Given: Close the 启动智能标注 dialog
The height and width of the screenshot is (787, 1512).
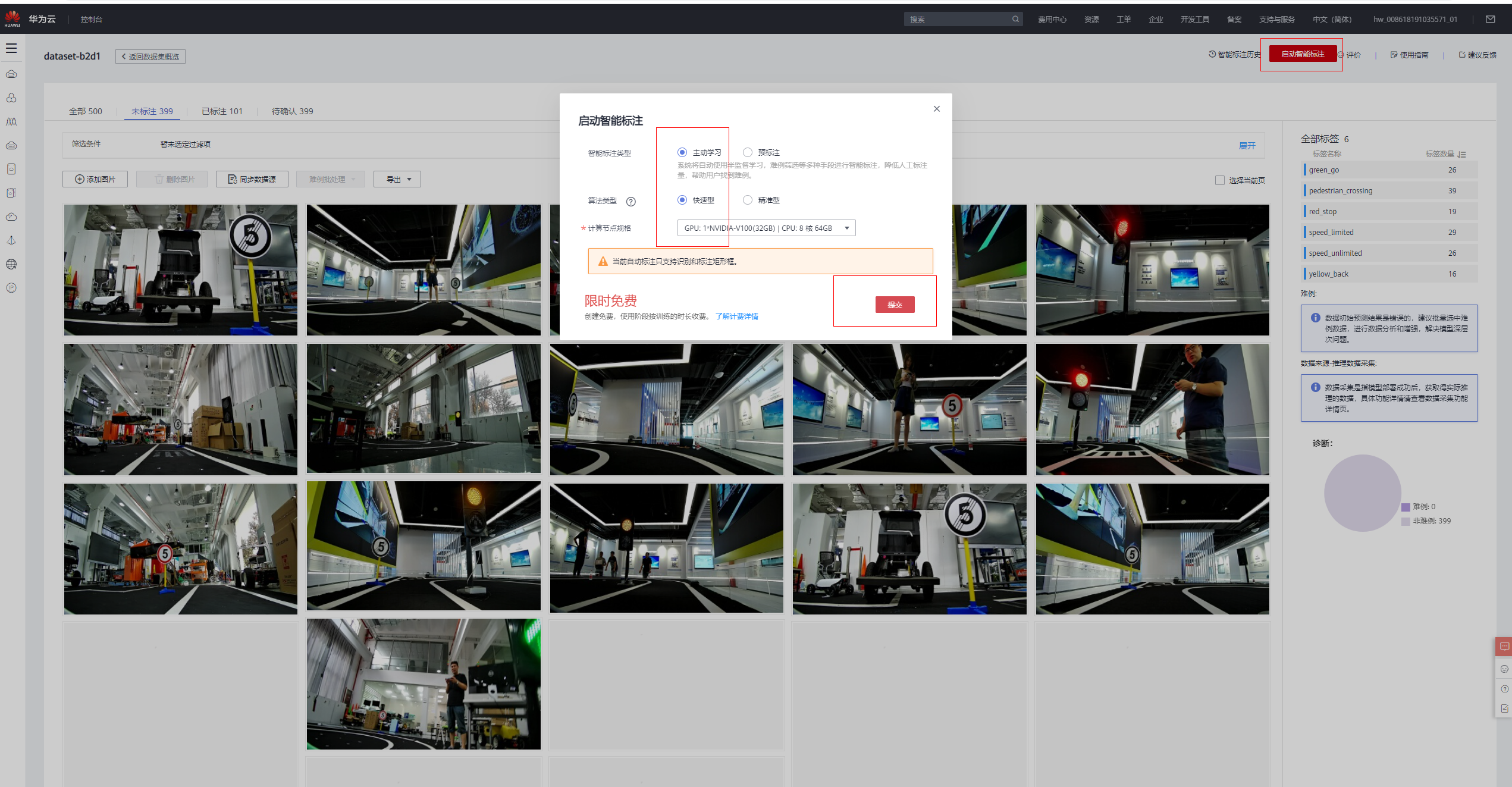Looking at the screenshot, I should (936, 109).
